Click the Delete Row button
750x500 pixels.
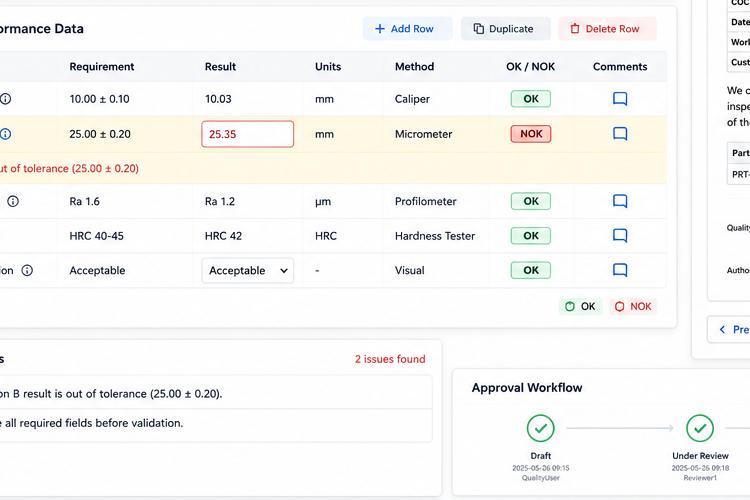(607, 29)
